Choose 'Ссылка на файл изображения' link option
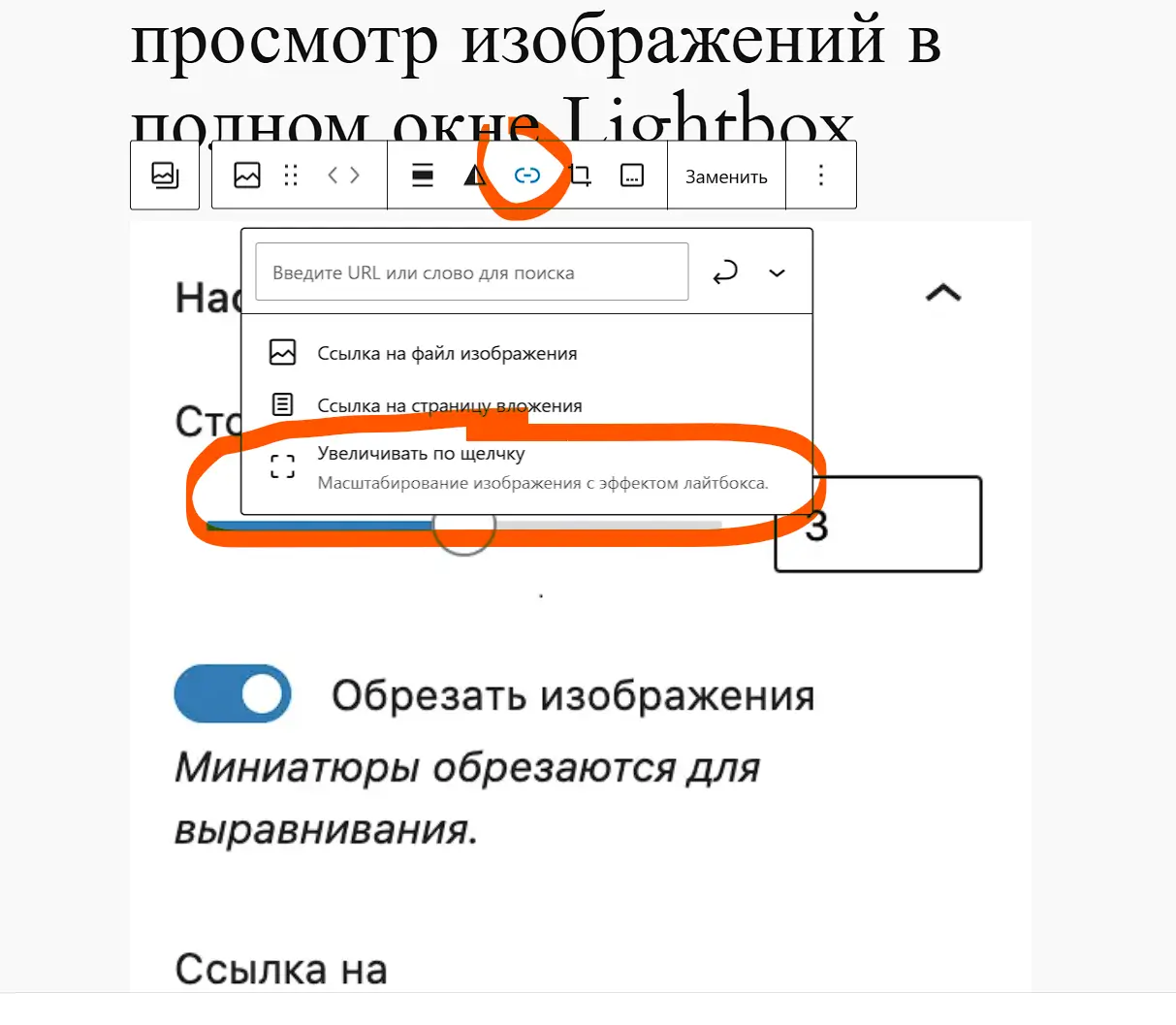The image size is (1176, 1025). (446, 353)
